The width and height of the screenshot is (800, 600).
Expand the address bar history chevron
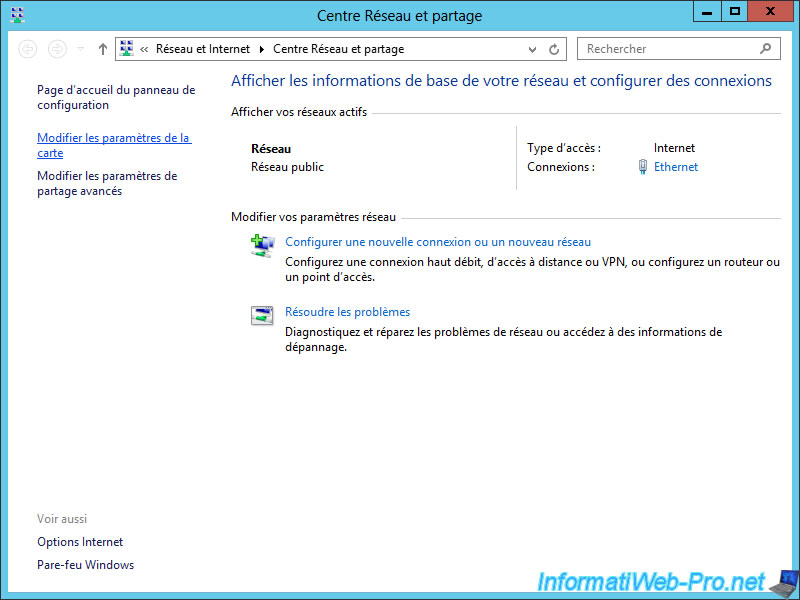point(532,49)
